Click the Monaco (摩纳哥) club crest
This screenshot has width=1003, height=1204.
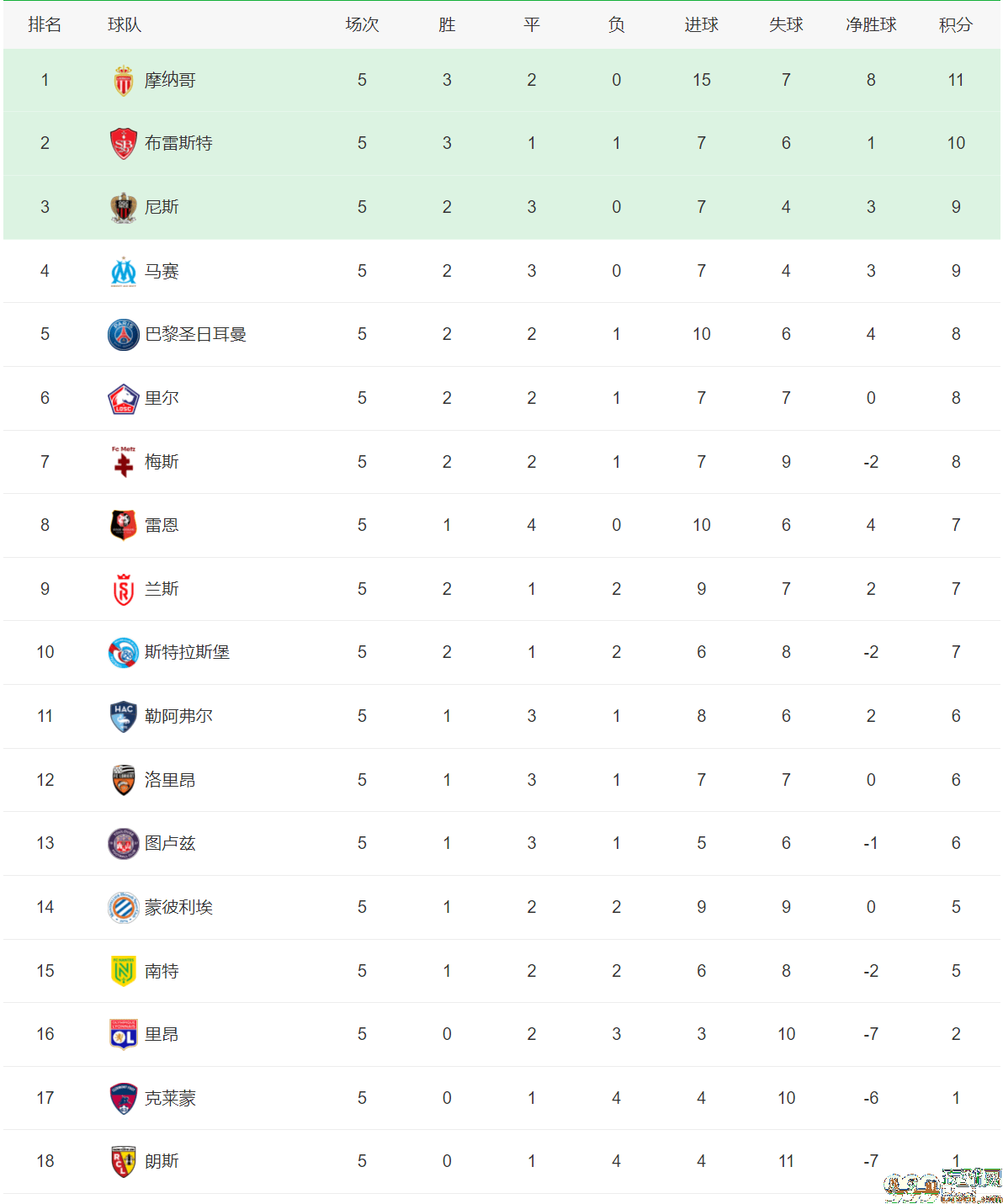point(124,81)
